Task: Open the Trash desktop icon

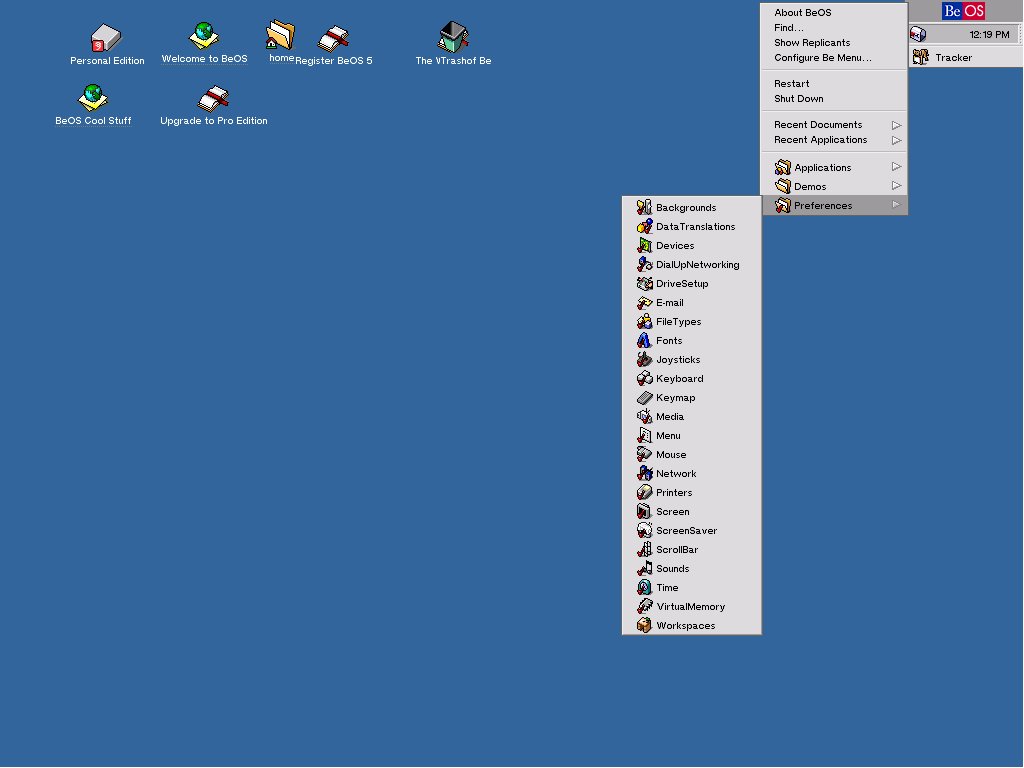Action: (x=453, y=38)
